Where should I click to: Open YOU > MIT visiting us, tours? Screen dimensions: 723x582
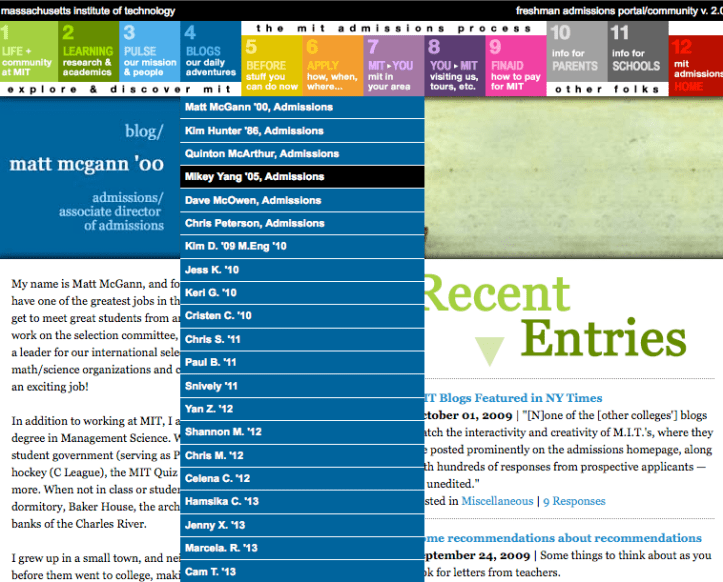(x=455, y=66)
